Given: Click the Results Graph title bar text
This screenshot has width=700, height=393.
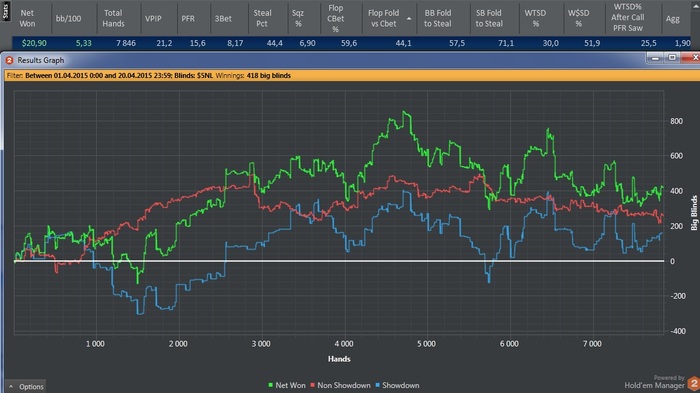Looking at the screenshot, I should (x=41, y=60).
